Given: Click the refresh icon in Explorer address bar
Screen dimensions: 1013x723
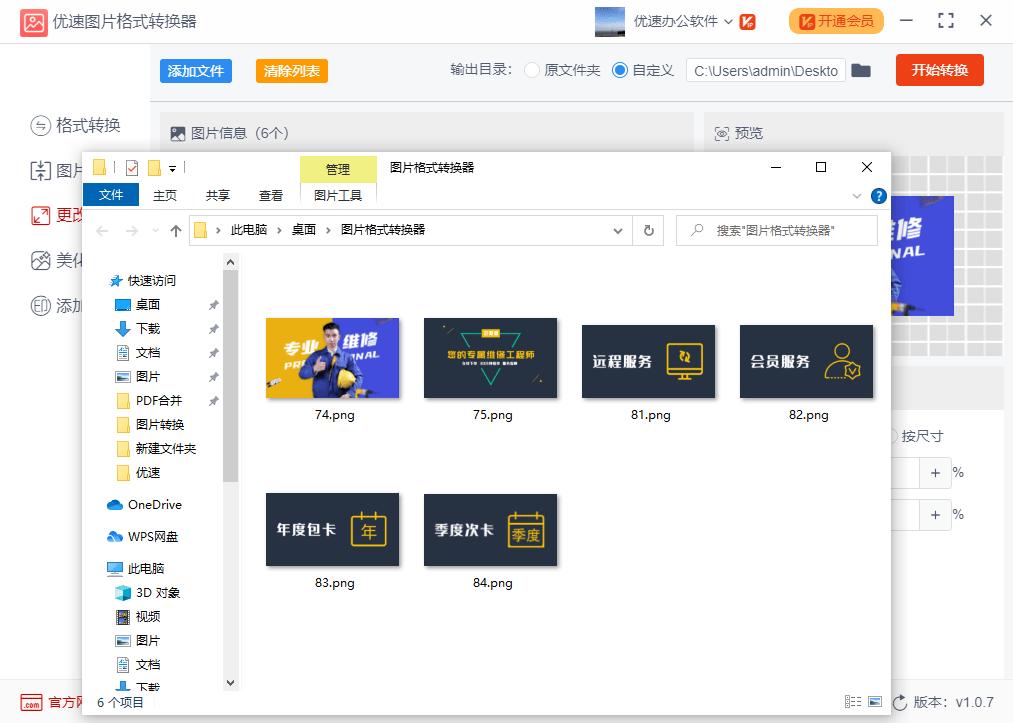Looking at the screenshot, I should click(648, 230).
